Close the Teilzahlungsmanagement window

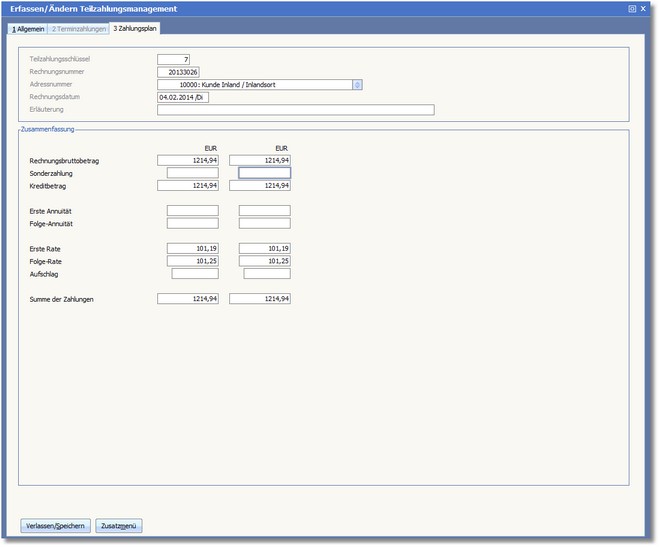click(644, 8)
